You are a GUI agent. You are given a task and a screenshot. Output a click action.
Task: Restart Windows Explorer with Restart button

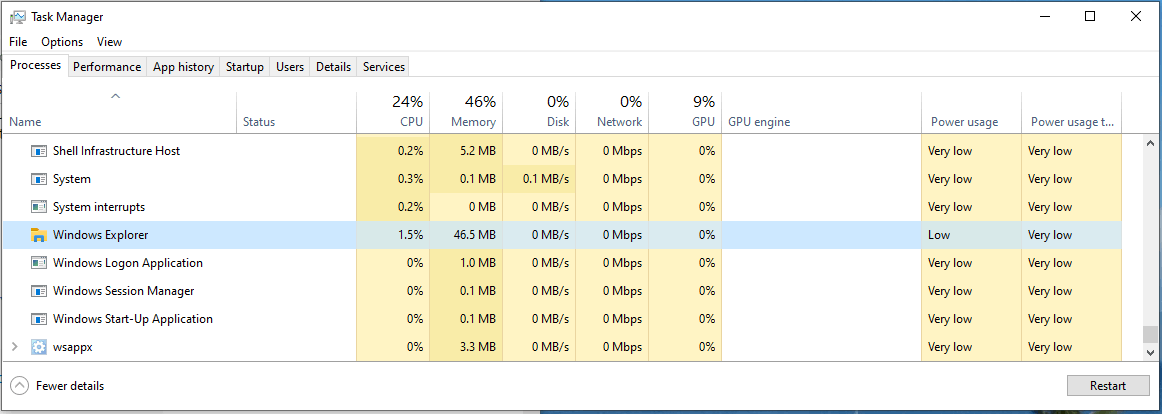(x=1108, y=386)
